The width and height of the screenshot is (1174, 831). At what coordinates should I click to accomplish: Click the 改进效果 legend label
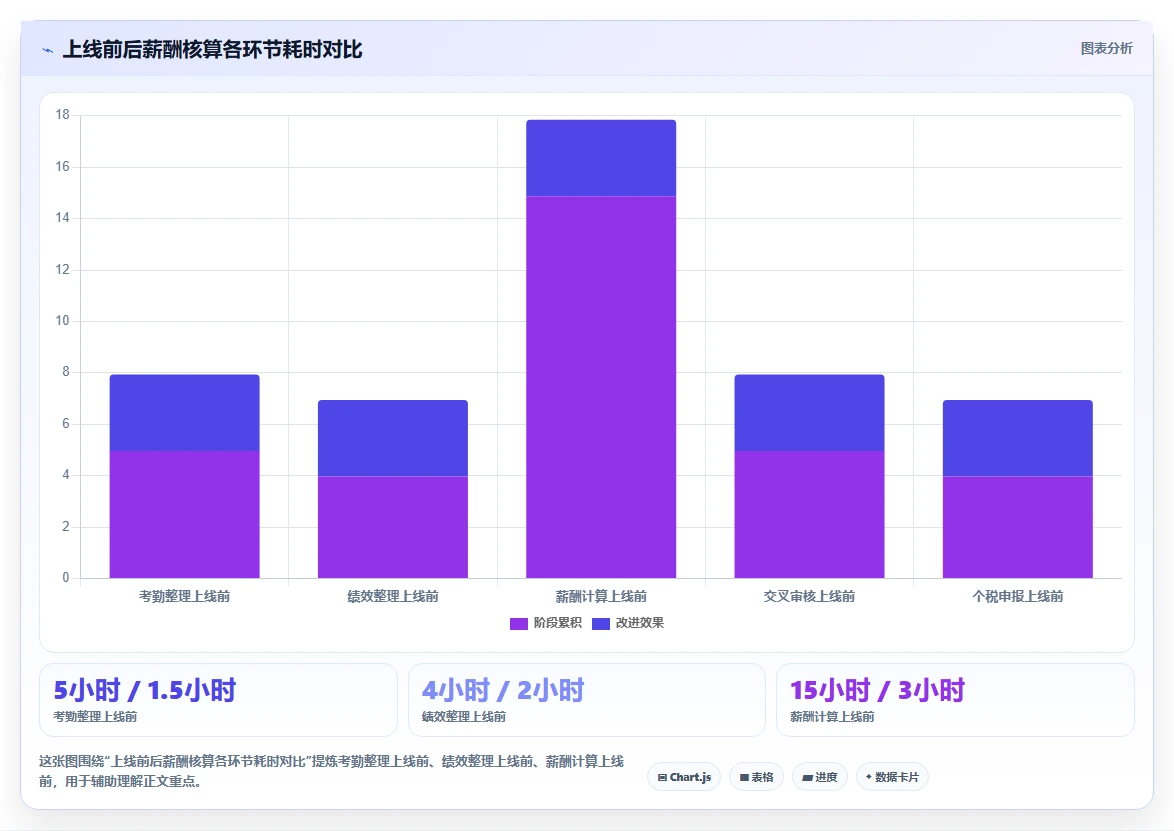tap(639, 623)
